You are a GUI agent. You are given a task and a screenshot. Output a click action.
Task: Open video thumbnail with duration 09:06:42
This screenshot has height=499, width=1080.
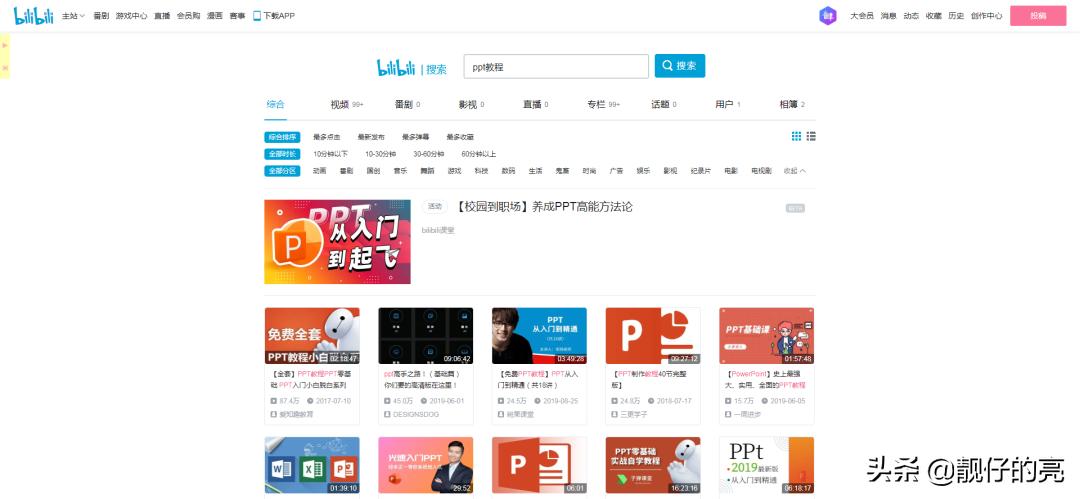(x=426, y=336)
